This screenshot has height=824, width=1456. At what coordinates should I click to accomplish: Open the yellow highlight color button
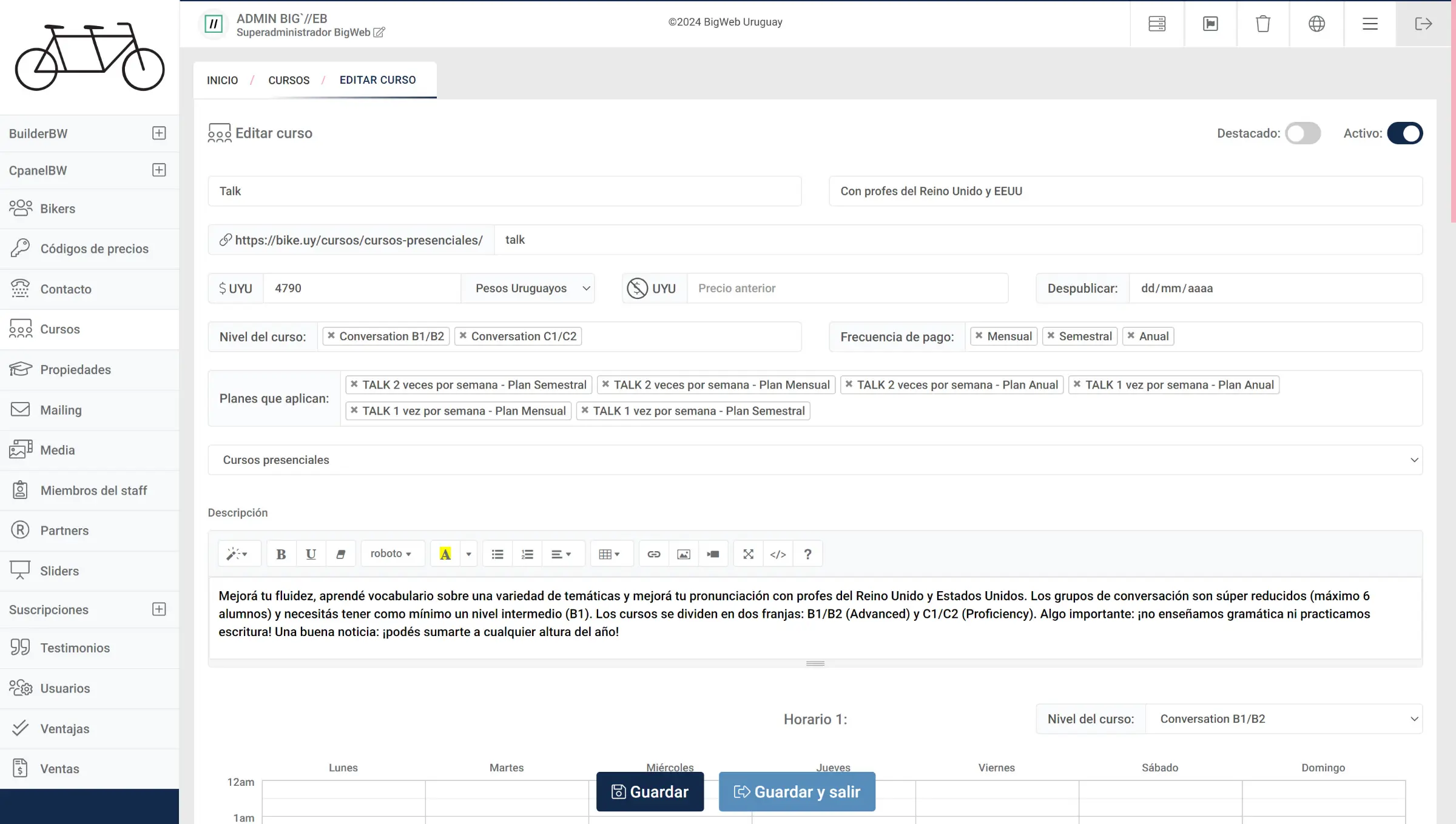(x=445, y=554)
